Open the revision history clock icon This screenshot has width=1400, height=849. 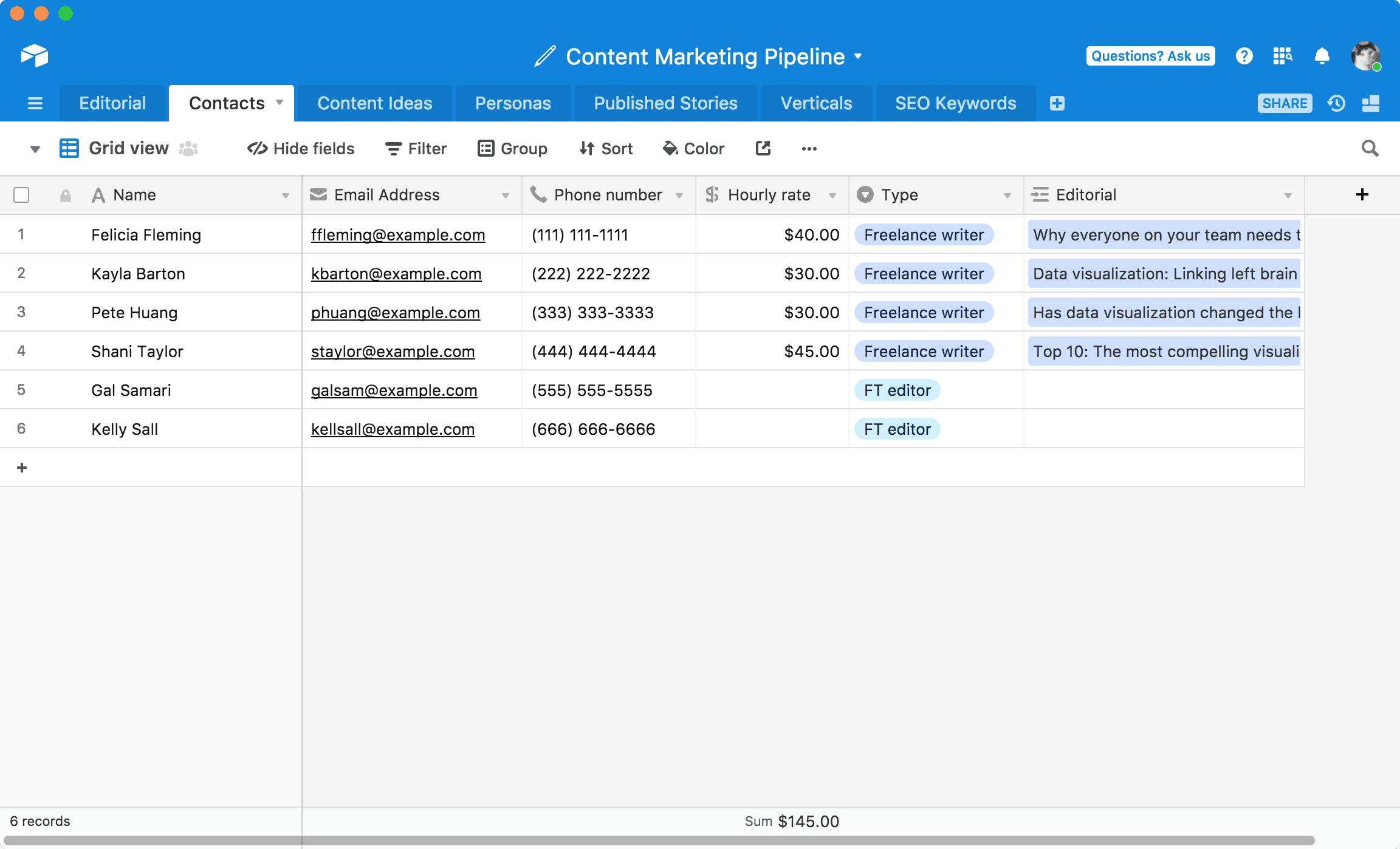coord(1336,103)
